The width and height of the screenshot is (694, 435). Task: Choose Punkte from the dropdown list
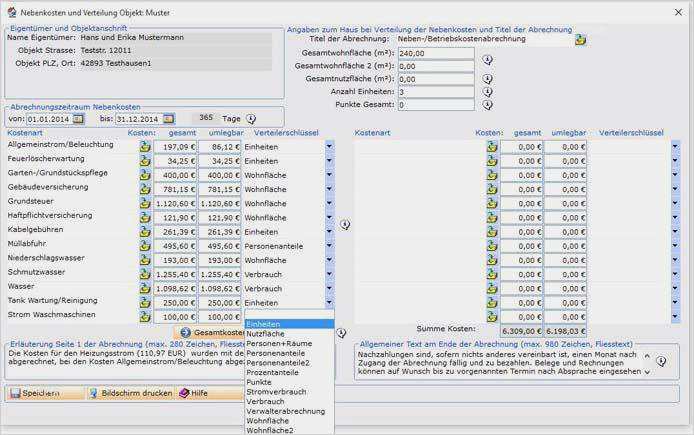pyautogui.click(x=289, y=382)
